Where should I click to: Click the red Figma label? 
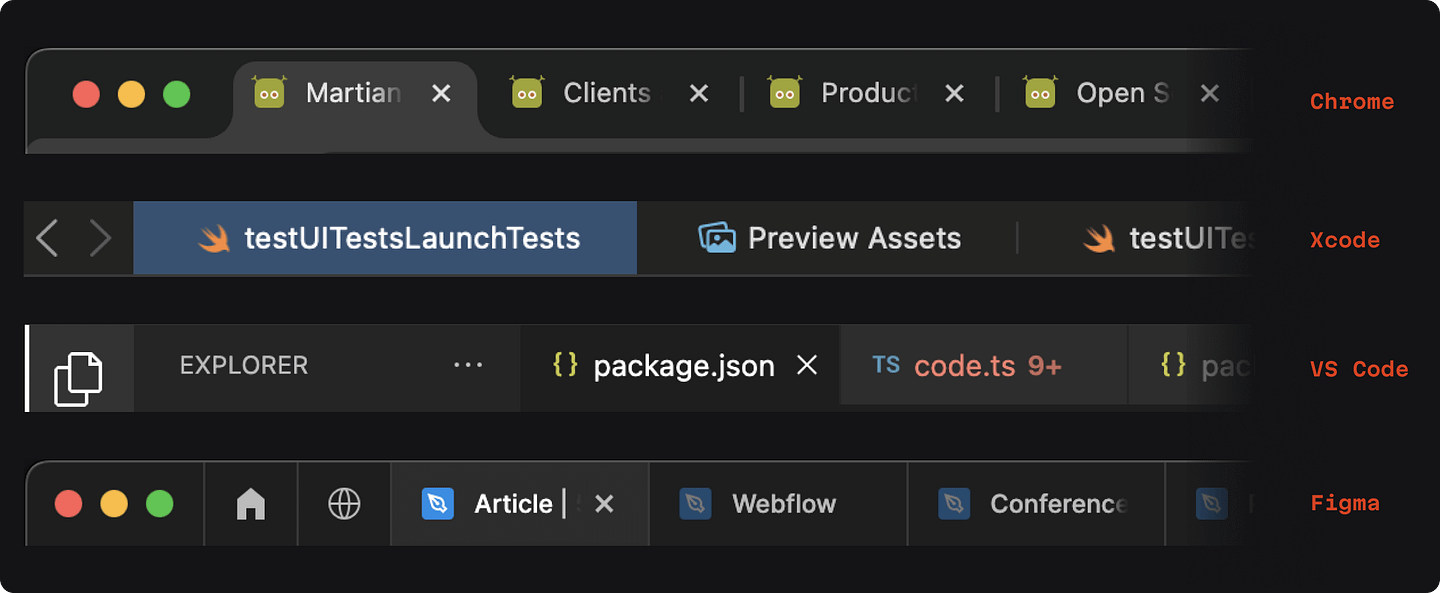point(1345,504)
